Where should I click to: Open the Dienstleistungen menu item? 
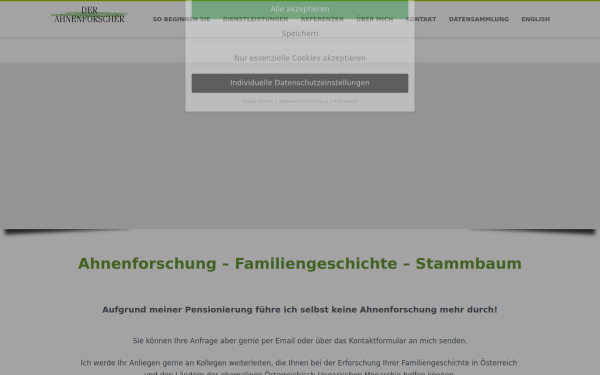pos(255,19)
